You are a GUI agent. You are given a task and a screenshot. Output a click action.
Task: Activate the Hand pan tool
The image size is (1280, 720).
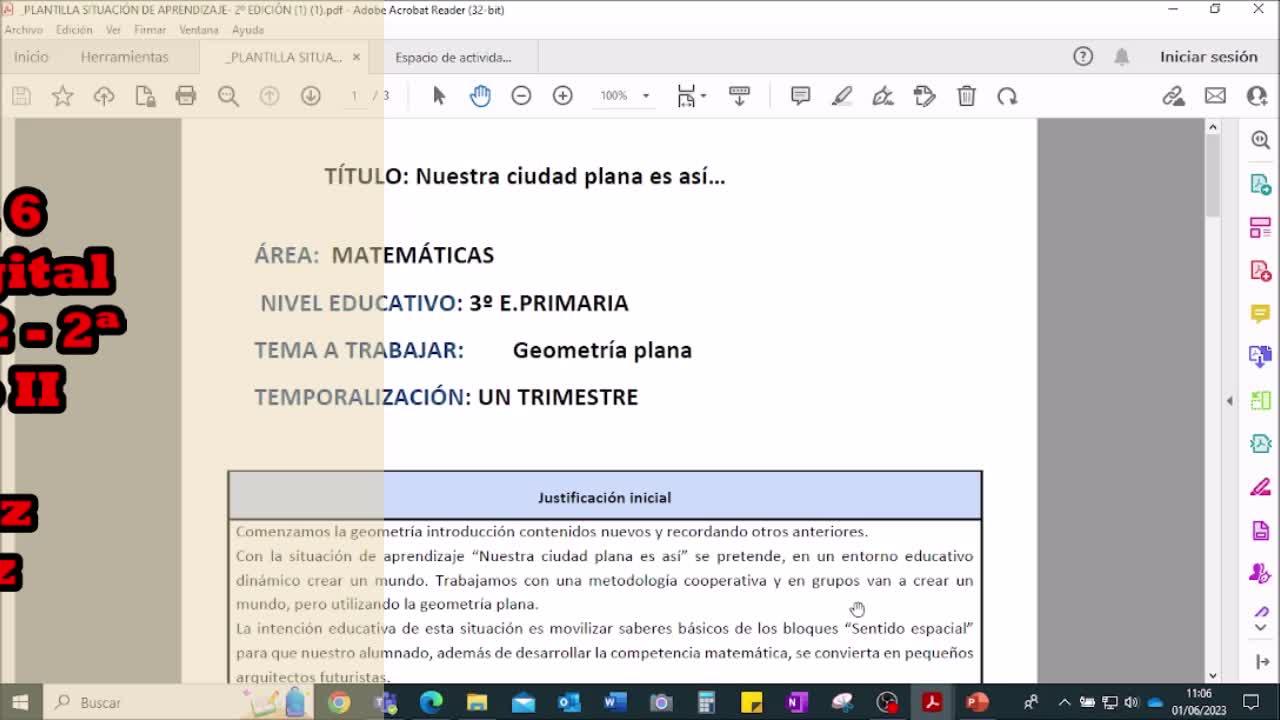coord(480,96)
